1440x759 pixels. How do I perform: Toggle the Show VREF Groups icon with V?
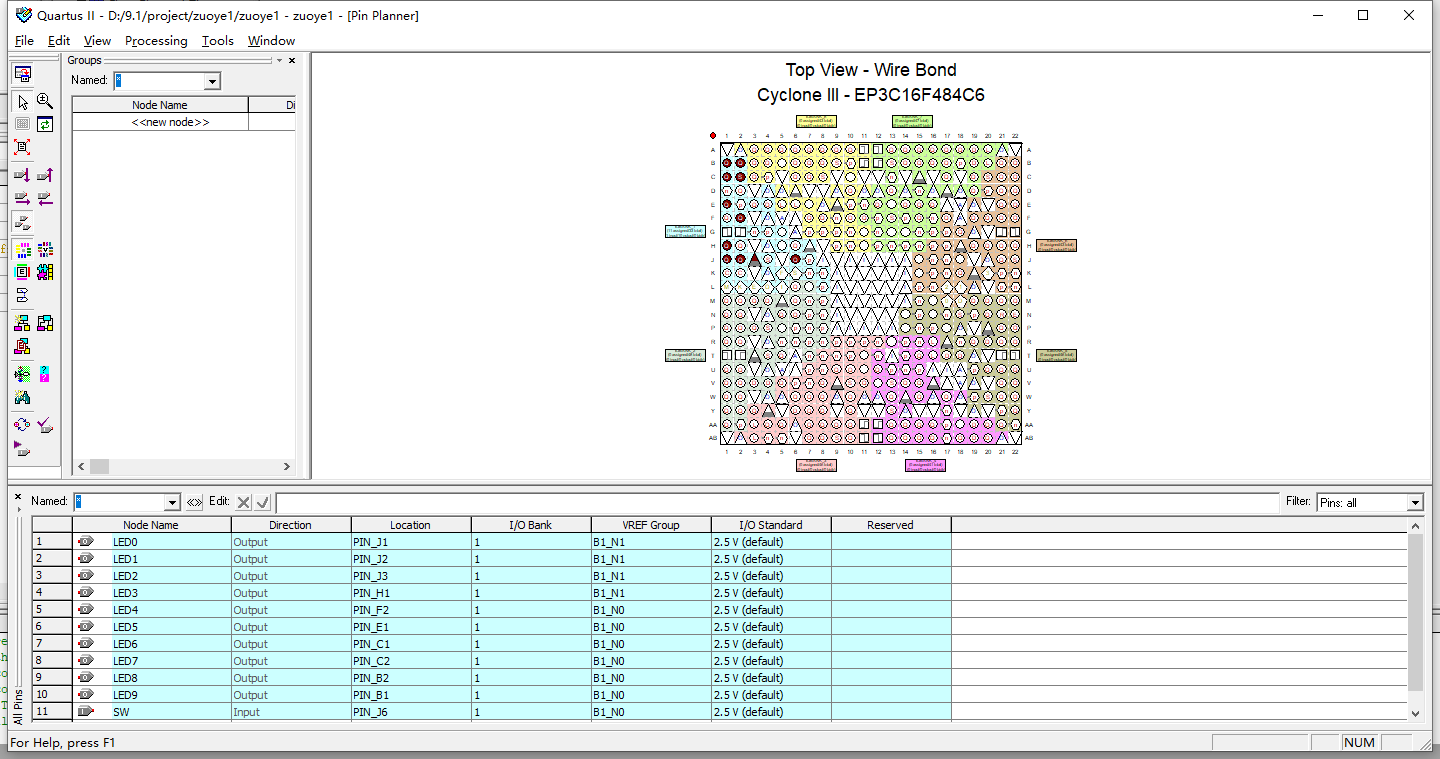45,249
